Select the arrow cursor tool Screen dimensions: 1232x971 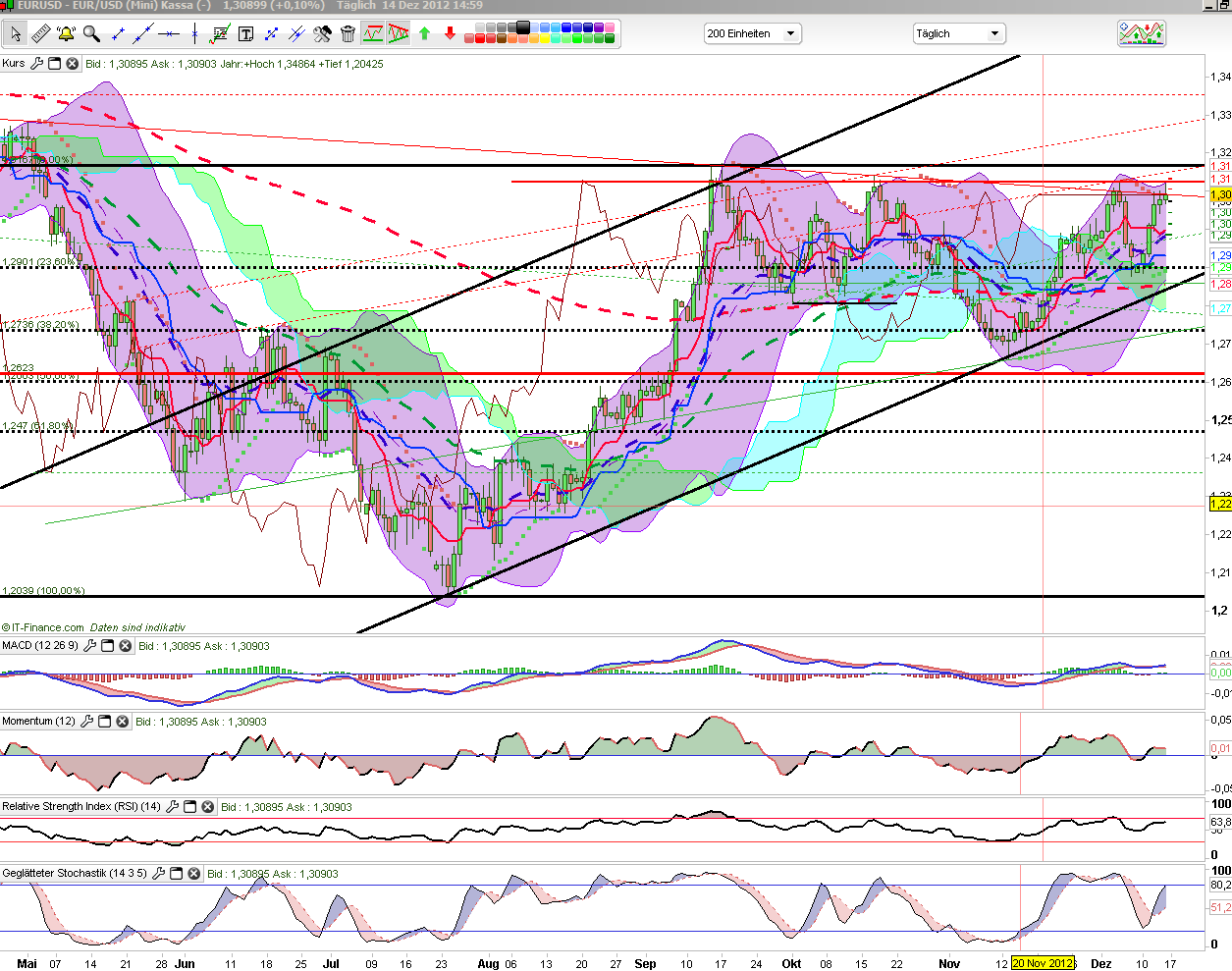coord(16,34)
